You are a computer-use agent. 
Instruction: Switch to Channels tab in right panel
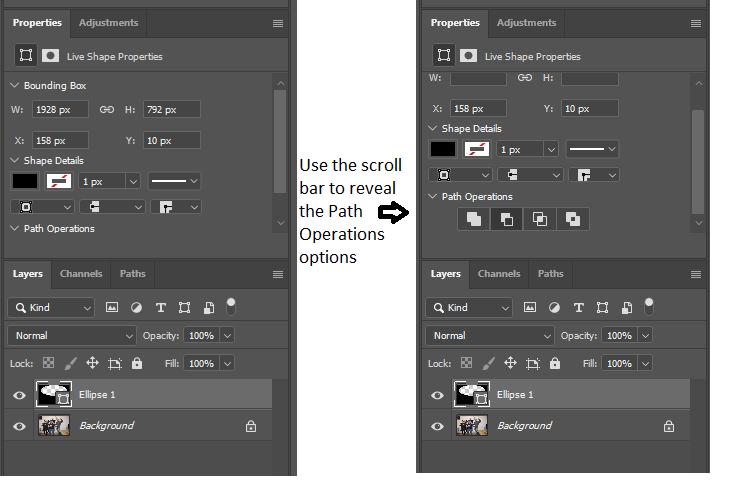pos(499,274)
